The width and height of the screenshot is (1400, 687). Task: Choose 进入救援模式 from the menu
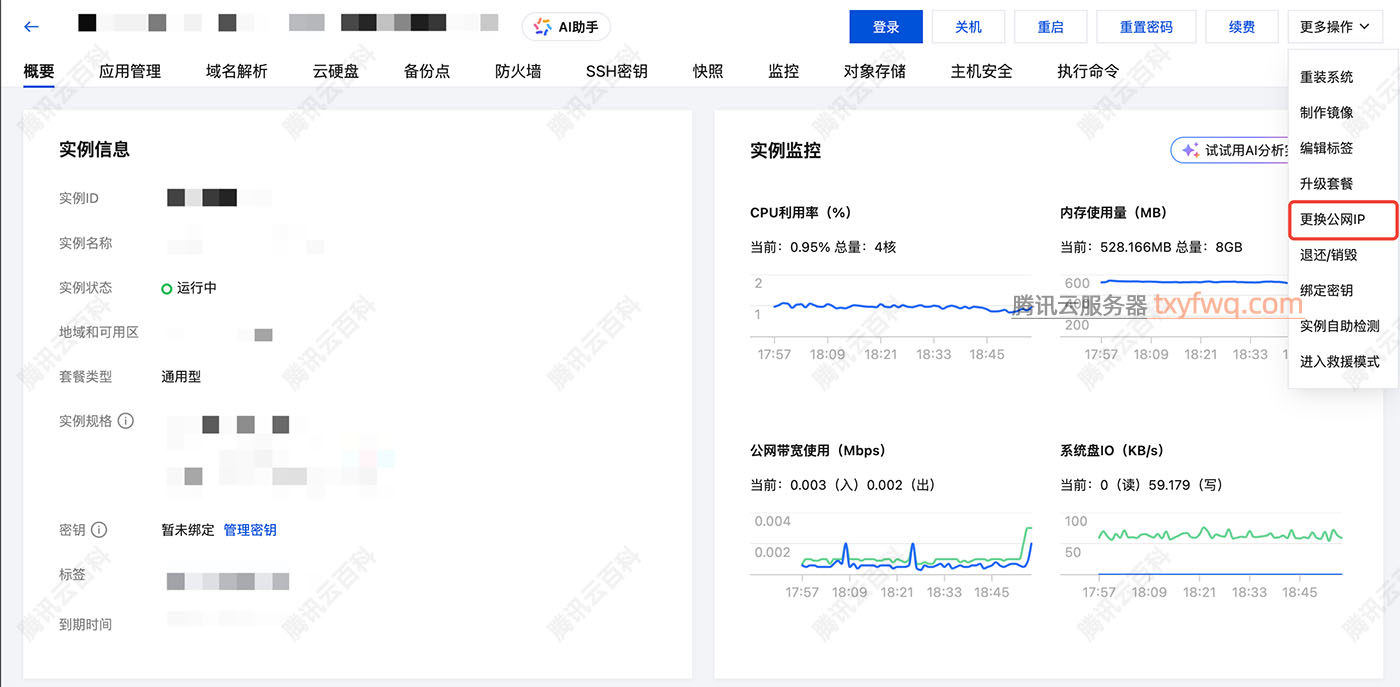click(1339, 361)
